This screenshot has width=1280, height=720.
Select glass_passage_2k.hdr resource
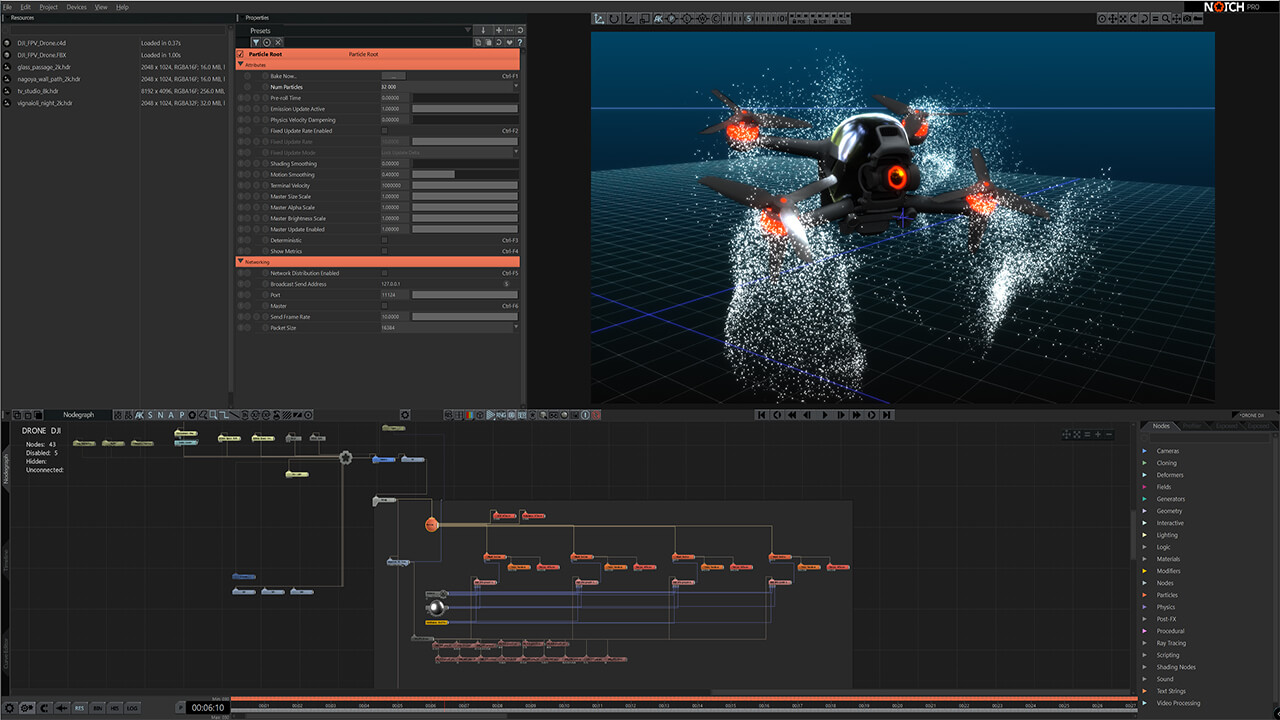[45, 67]
